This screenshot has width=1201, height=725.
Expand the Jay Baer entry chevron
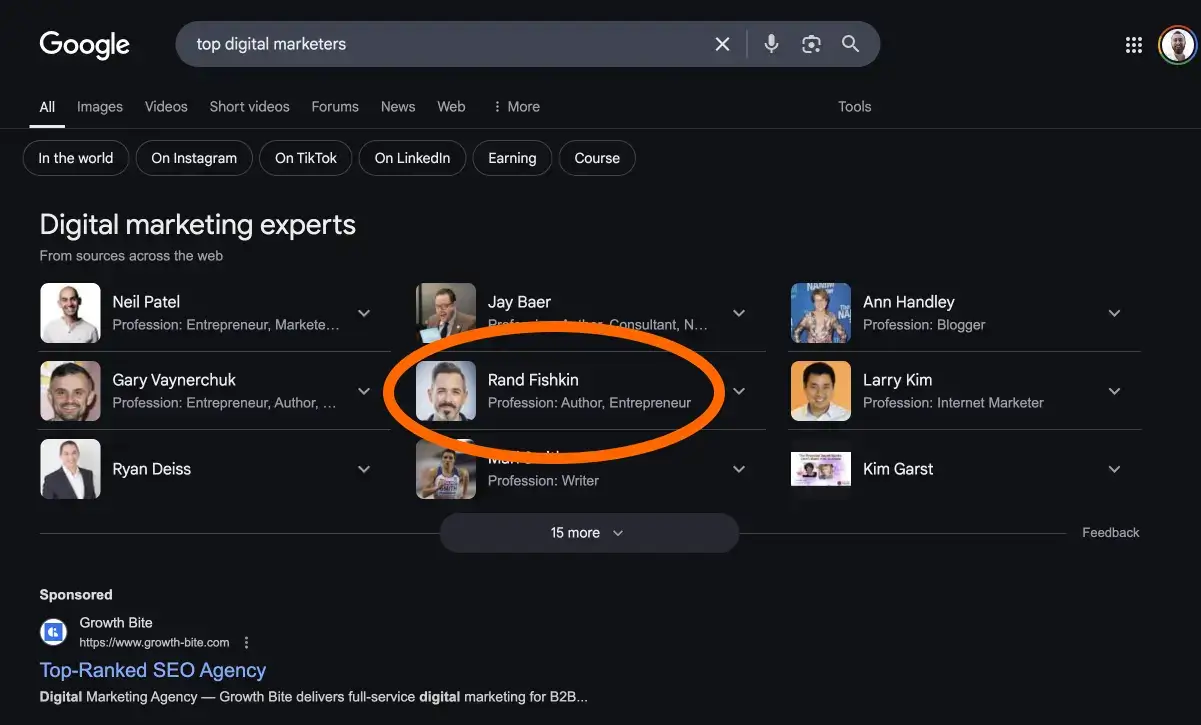click(739, 313)
